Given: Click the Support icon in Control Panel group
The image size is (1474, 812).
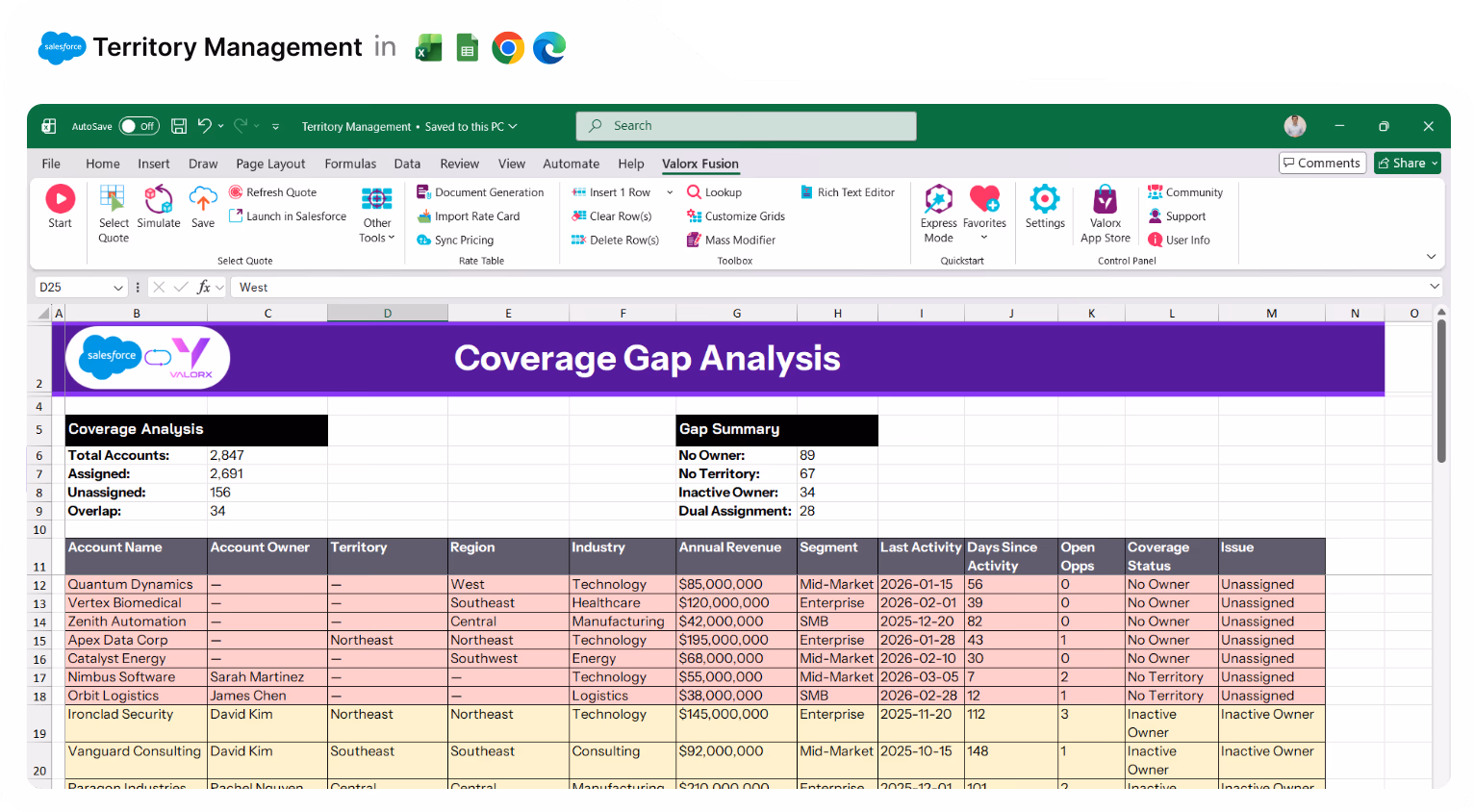Looking at the screenshot, I should (1182, 216).
